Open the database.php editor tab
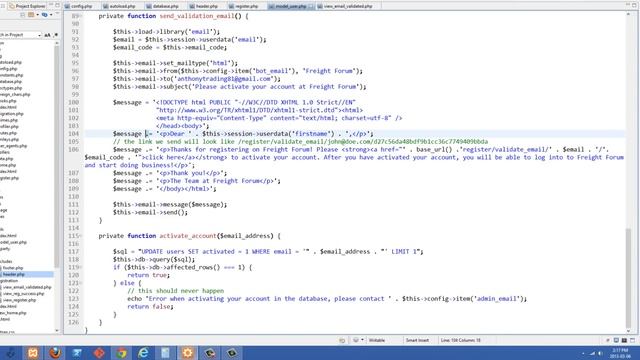 pos(162,6)
